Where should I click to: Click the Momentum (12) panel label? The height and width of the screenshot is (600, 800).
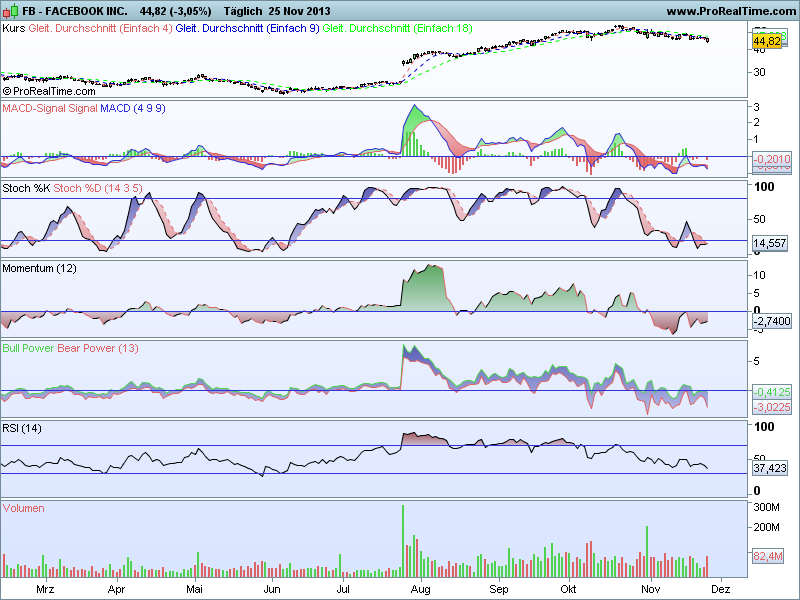[x=39, y=268]
